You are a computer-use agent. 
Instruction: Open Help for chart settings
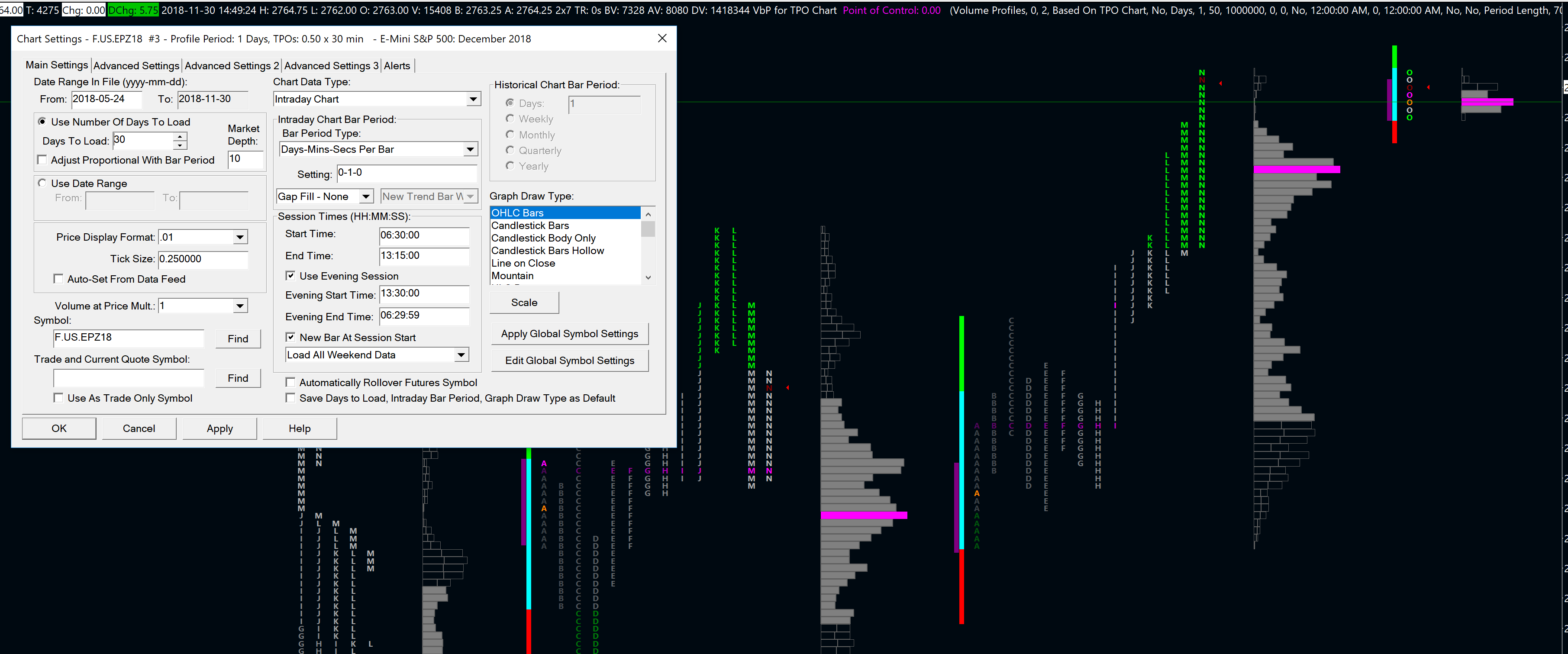[x=300, y=428]
